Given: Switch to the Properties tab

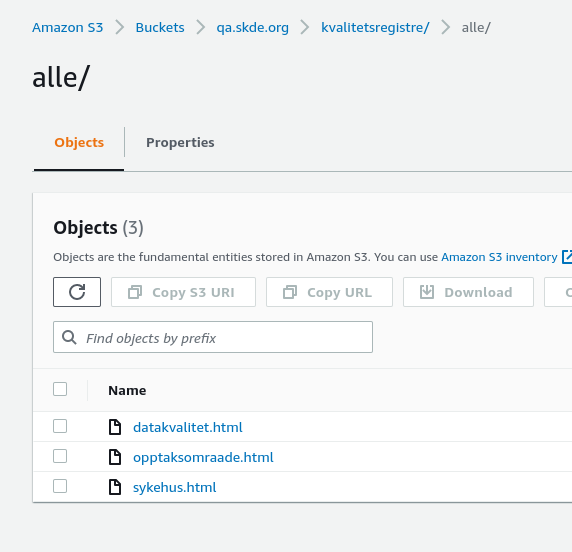Looking at the screenshot, I should [180, 142].
